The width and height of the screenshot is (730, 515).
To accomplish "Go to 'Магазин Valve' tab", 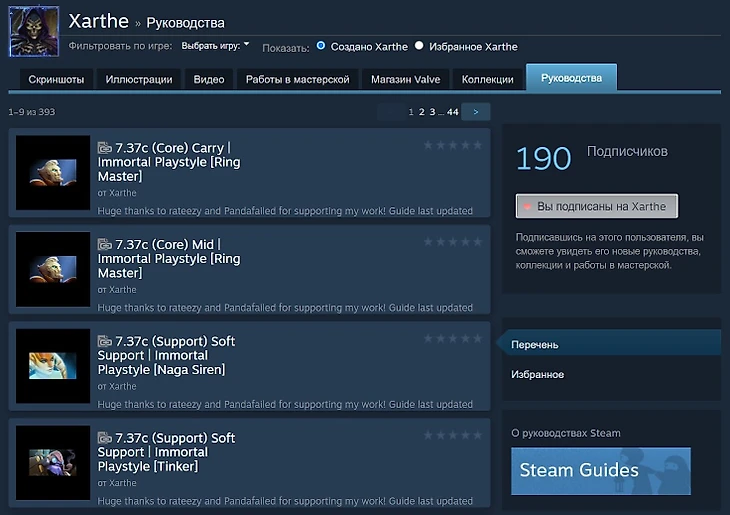I will (x=406, y=79).
